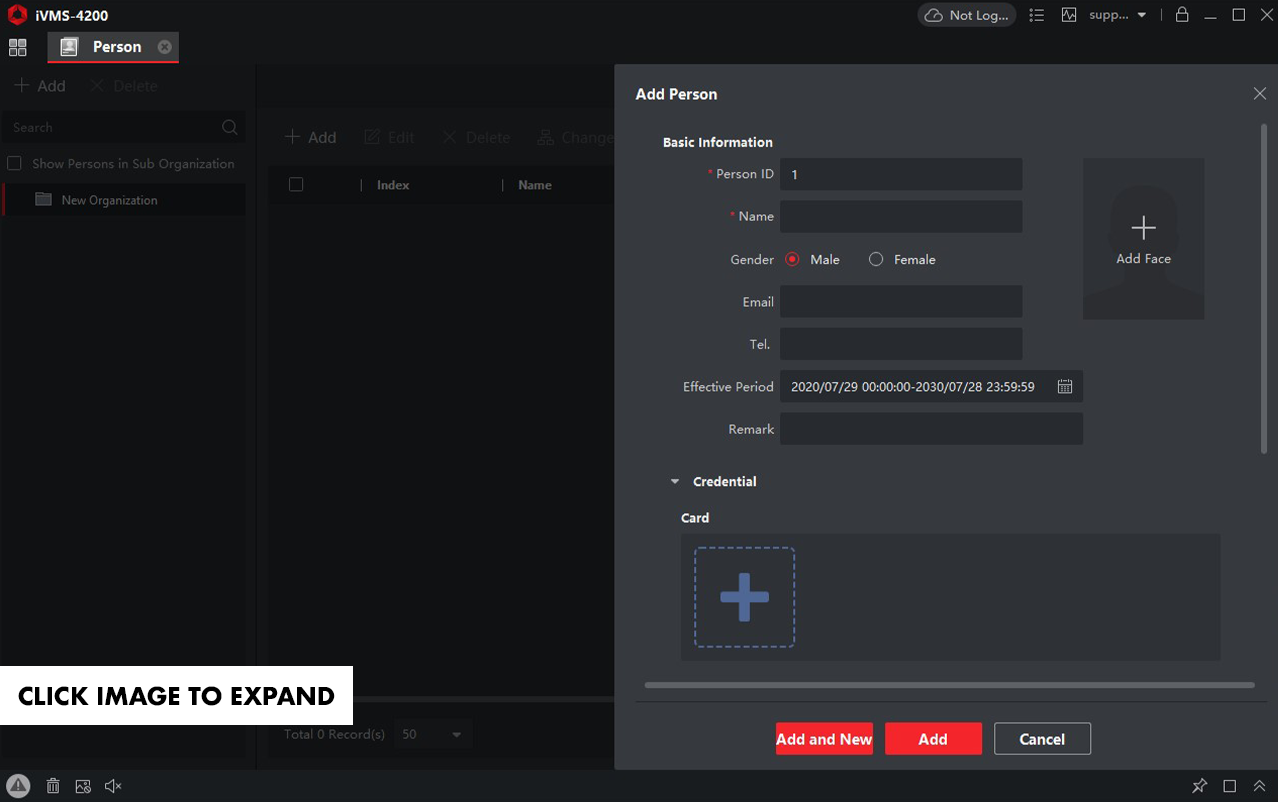The image size is (1278, 802).
Task: Click Change organization in the person toolbar
Action: [x=575, y=137]
